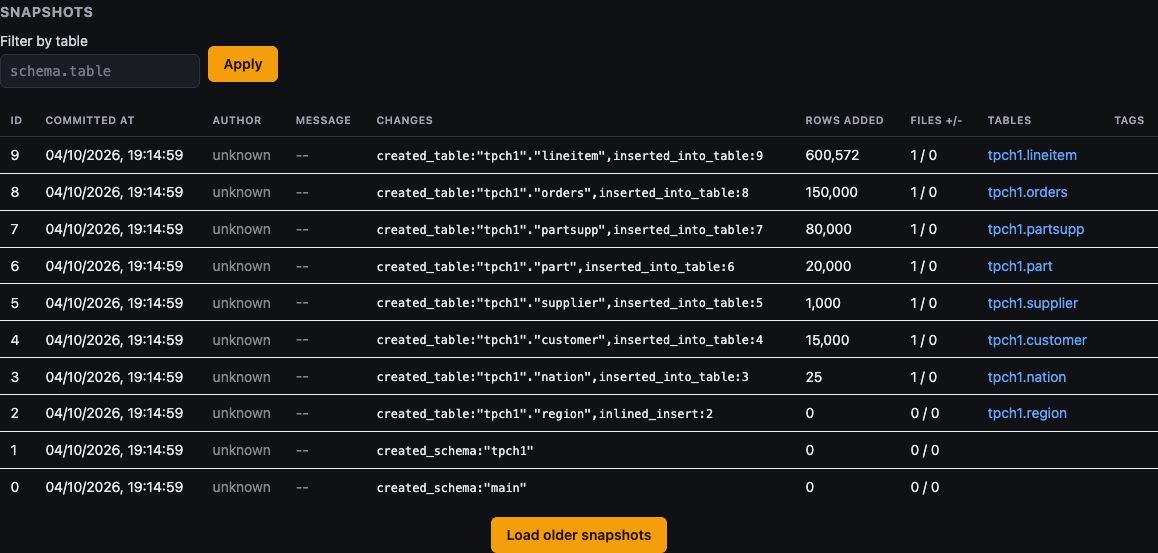This screenshot has width=1158, height=553.
Task: Click files value 1 / 0 in lineitem row
Action: pyautogui.click(x=924, y=155)
